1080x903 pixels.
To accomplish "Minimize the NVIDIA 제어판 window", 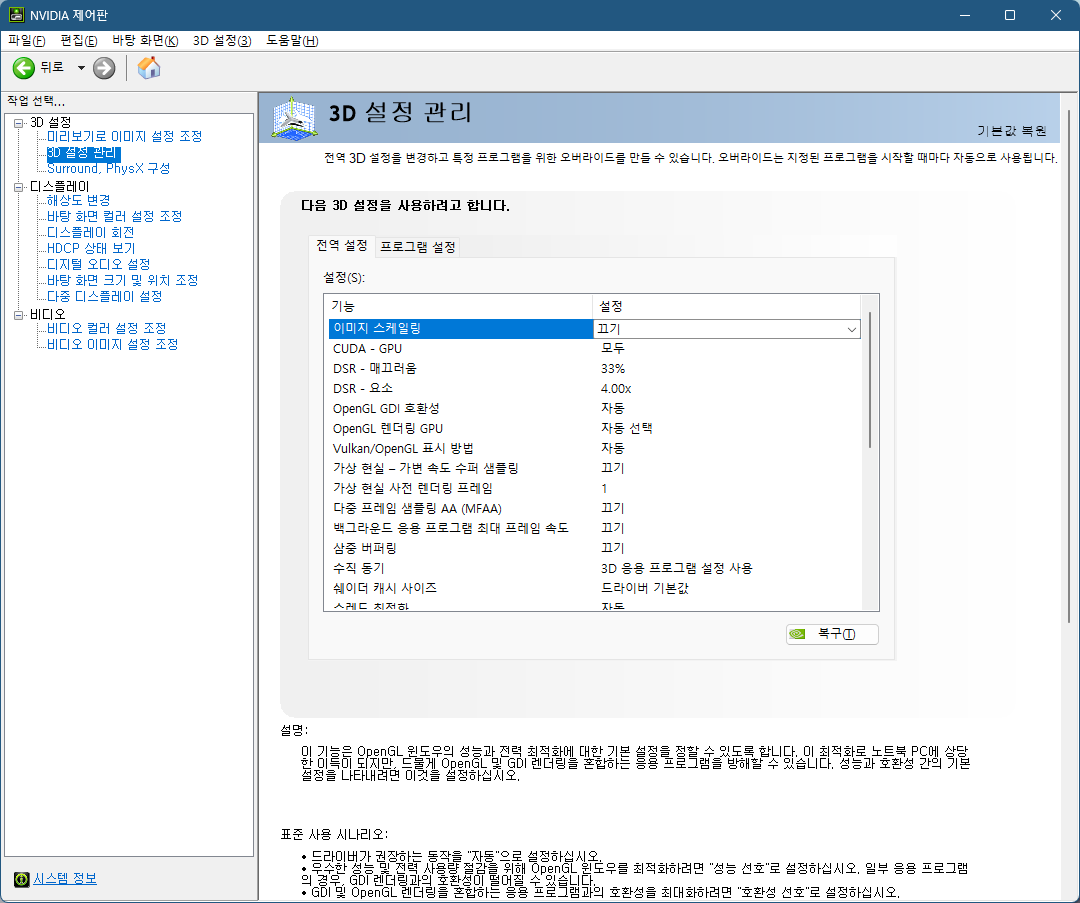I will tap(964, 15).
